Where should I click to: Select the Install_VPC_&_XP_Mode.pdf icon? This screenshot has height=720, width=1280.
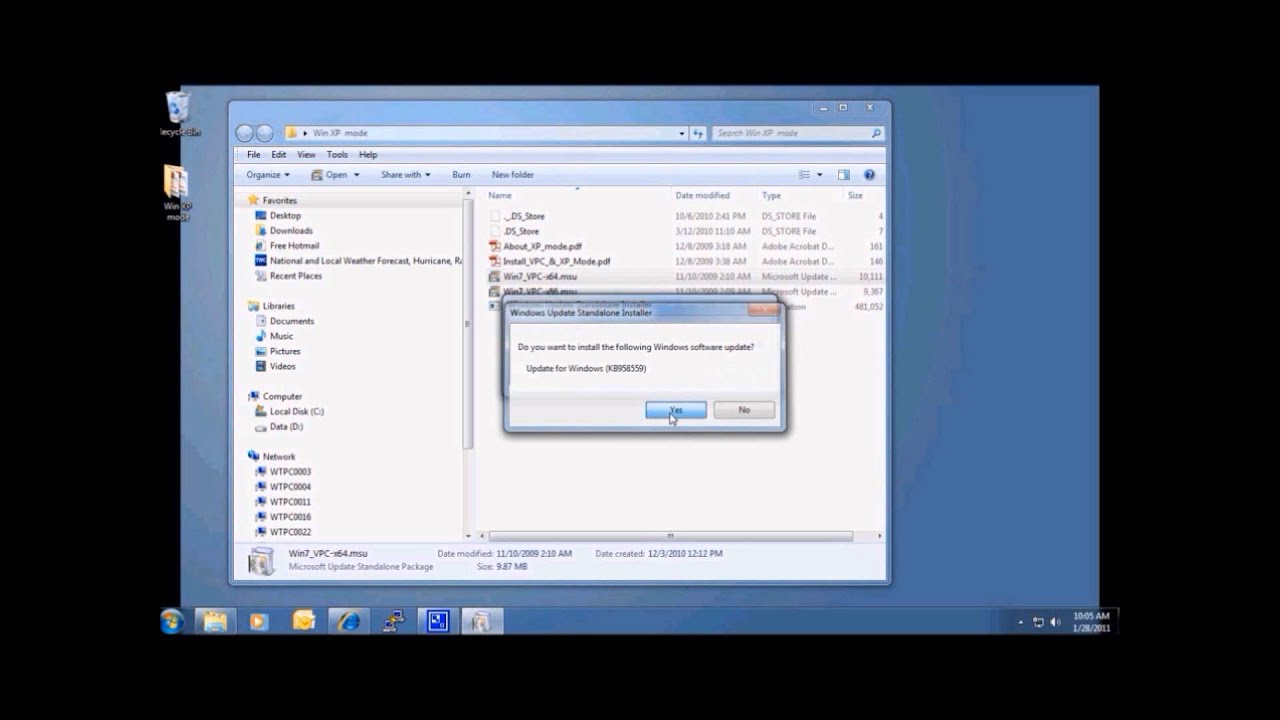(495, 261)
